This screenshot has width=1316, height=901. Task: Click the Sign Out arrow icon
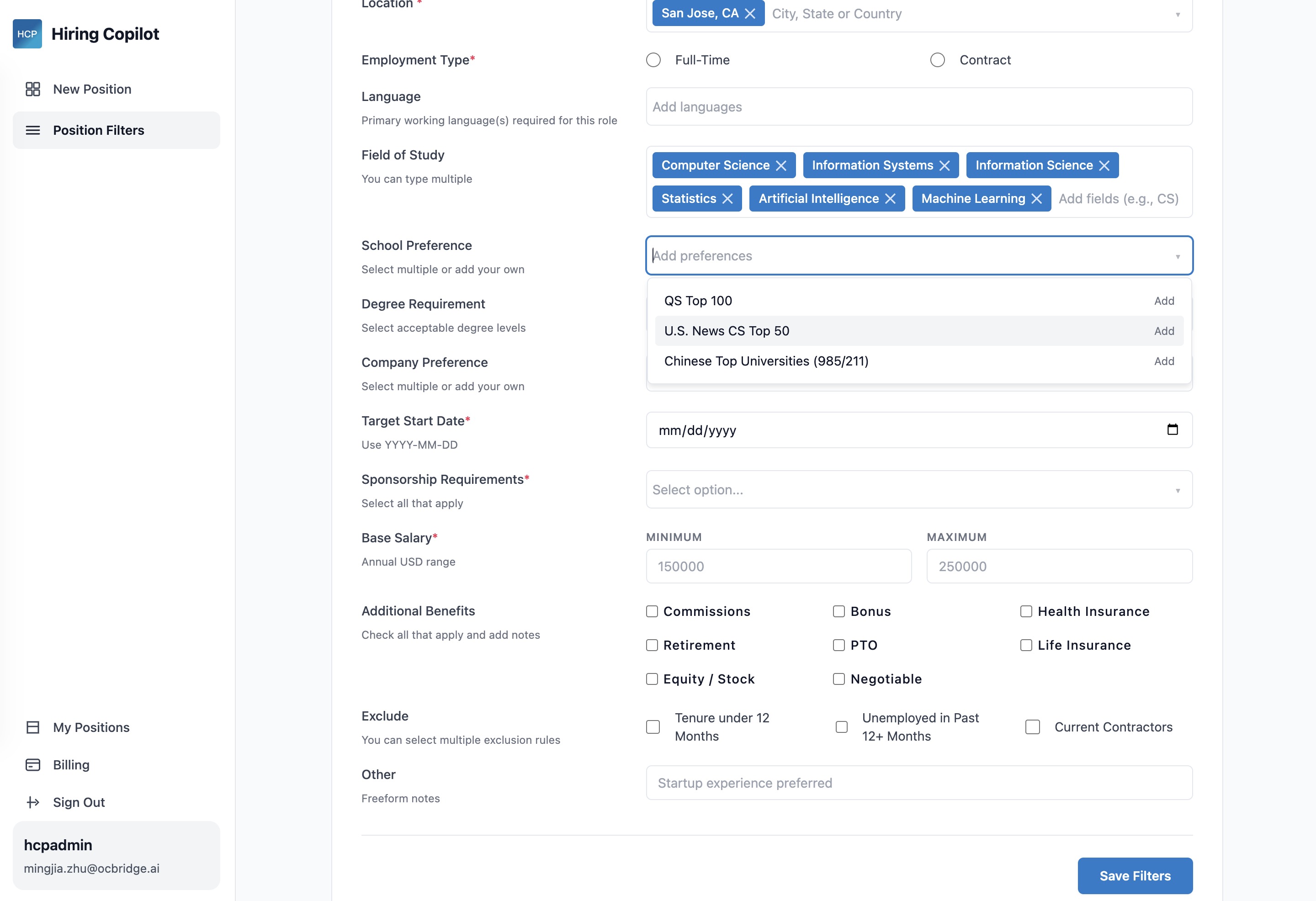click(x=33, y=802)
